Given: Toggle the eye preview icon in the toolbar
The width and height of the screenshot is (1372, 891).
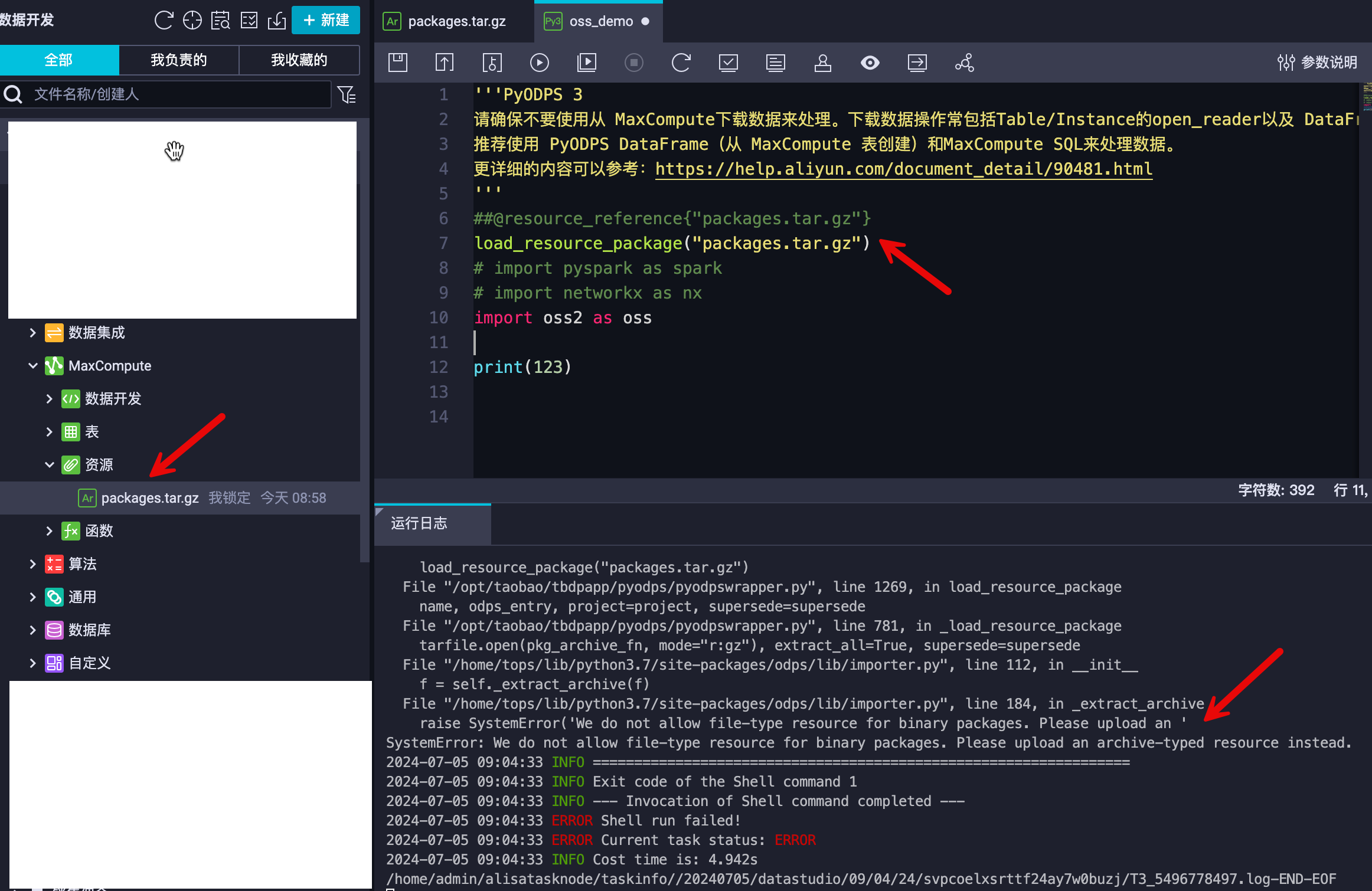Looking at the screenshot, I should 870,63.
